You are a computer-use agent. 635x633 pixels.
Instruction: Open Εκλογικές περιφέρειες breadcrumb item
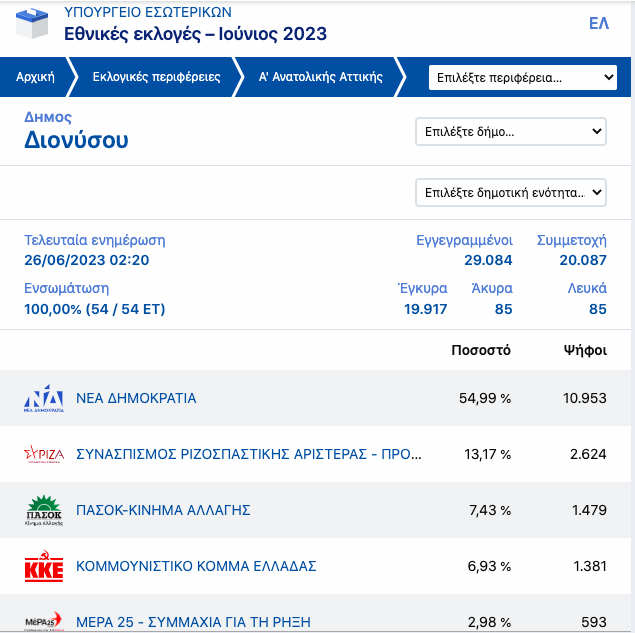pos(156,77)
